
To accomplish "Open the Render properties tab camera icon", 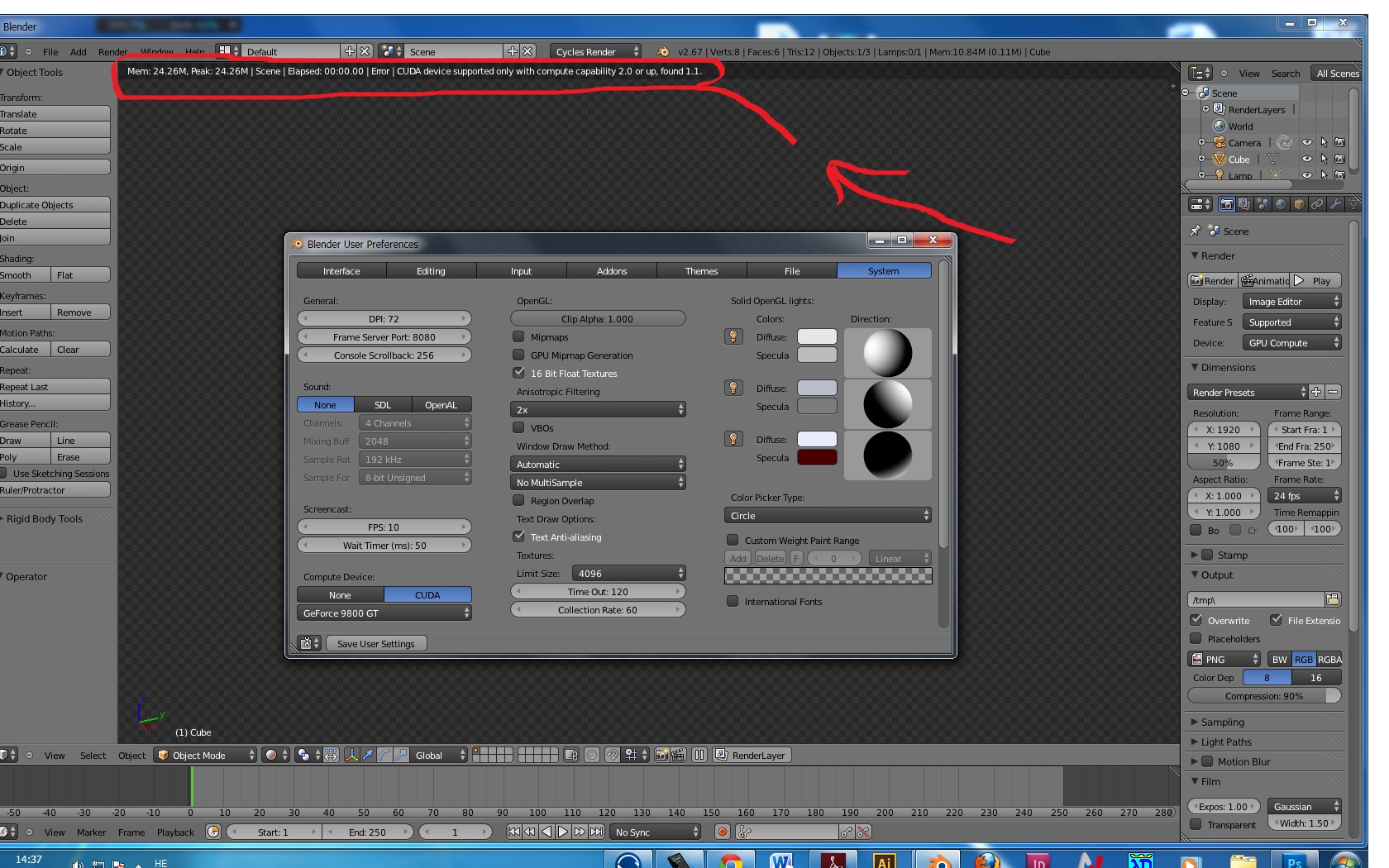I will tap(1227, 204).
